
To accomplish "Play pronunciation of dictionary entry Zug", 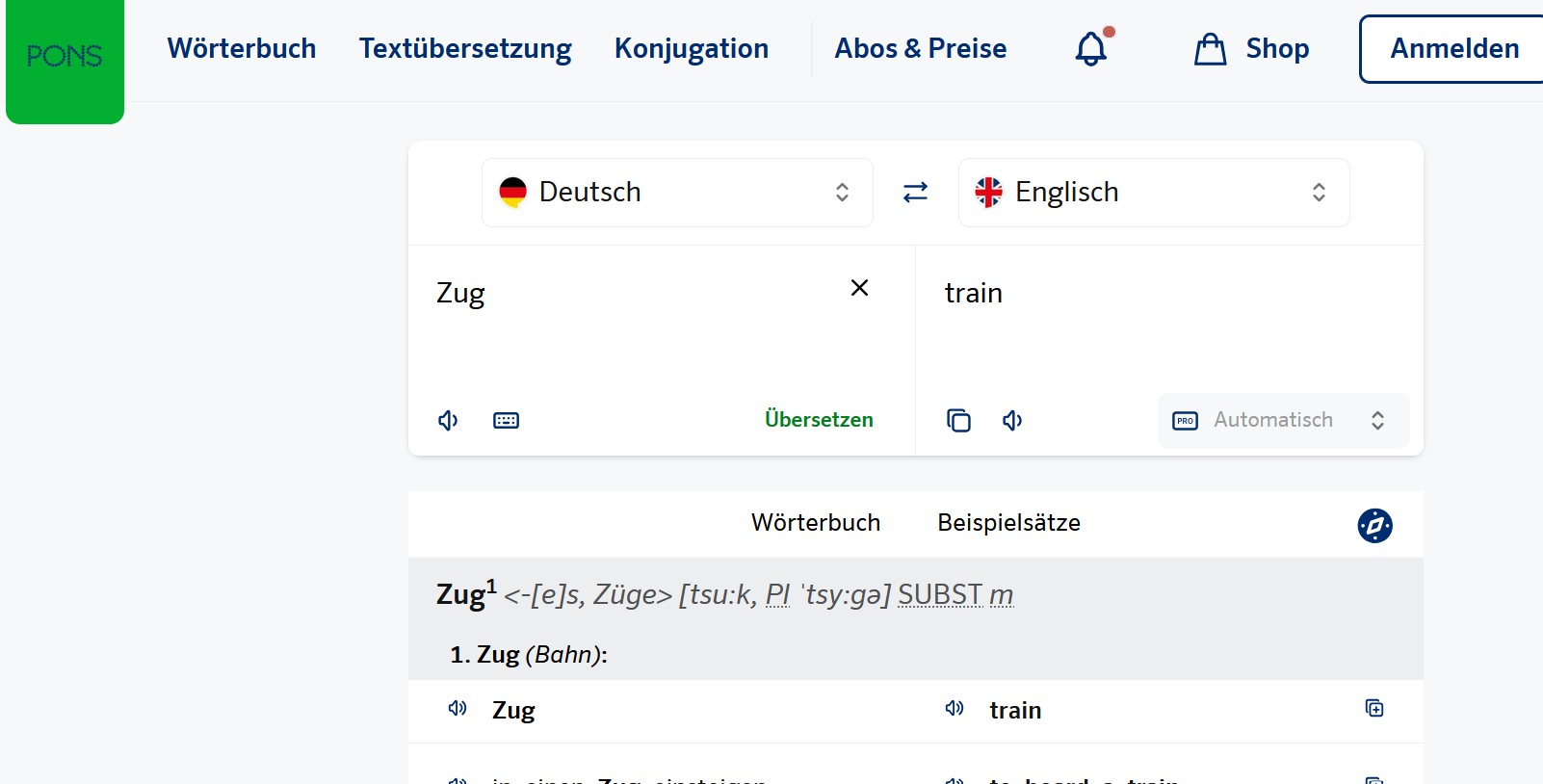I will [458, 709].
